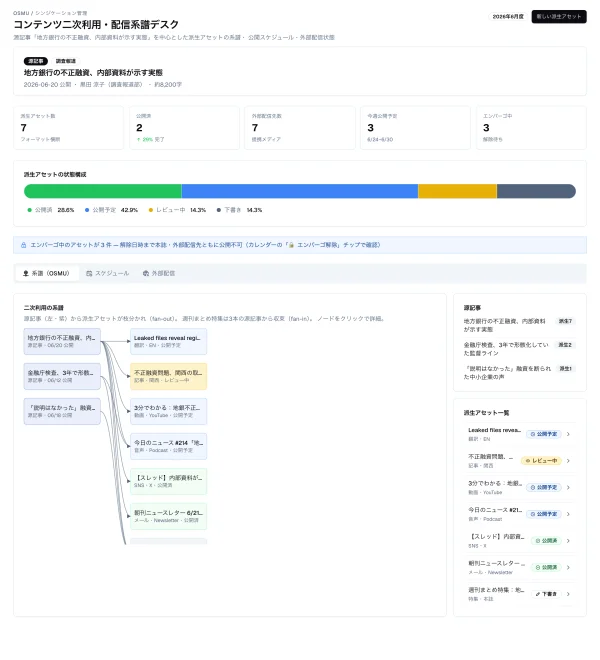Click the 2026年6月度 badge
600x660 pixels.
508,16
